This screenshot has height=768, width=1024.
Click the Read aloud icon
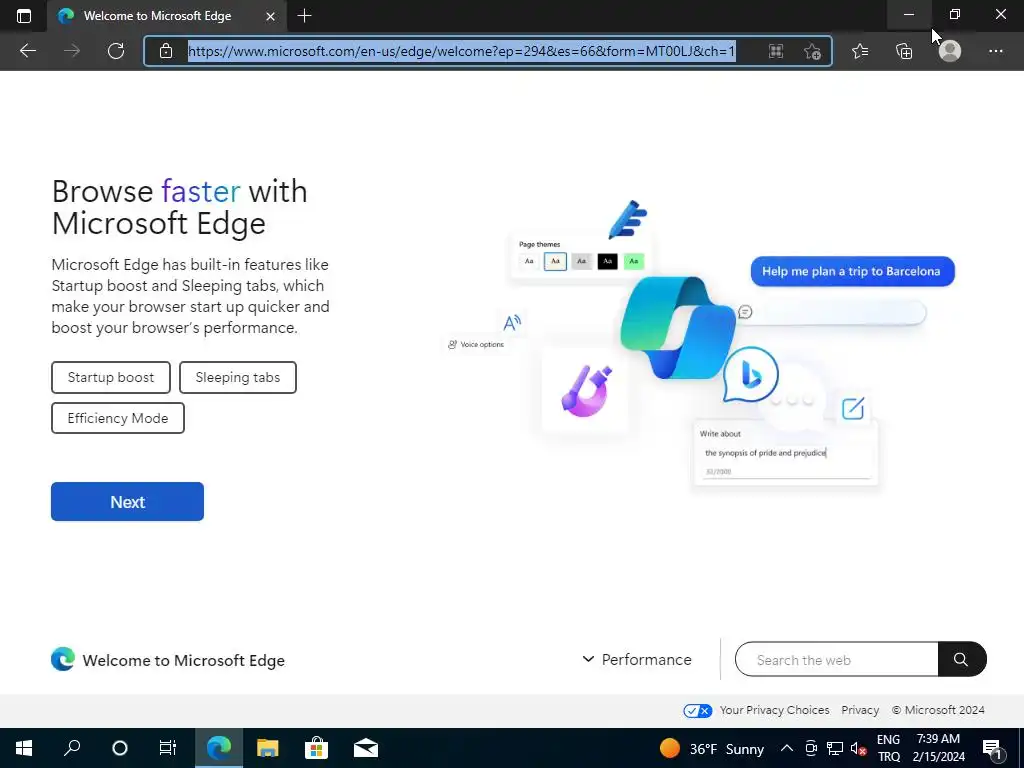[x=512, y=322]
